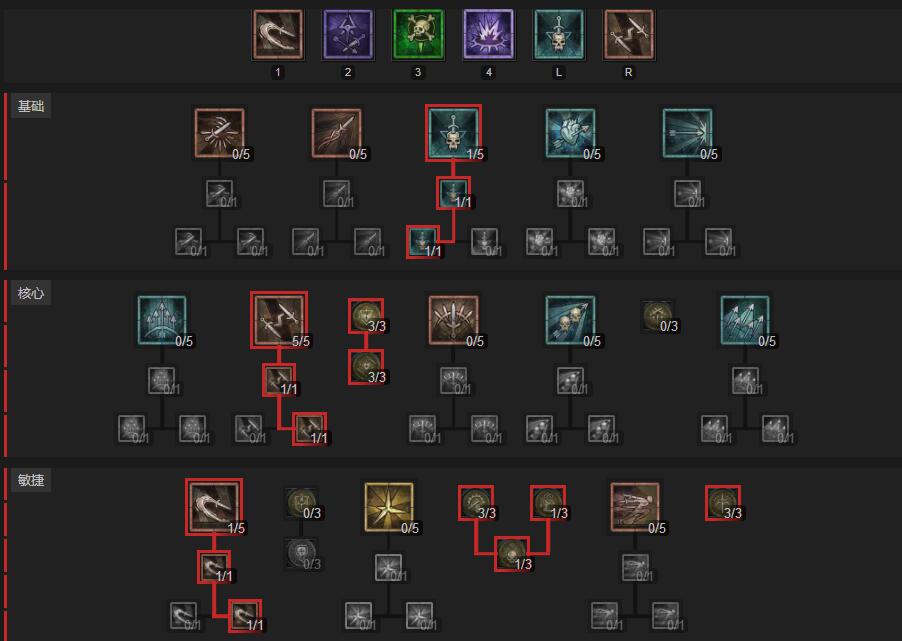The height and width of the screenshot is (641, 902).
Task: Click the first basic skill with 0/5
Action: [x=220, y=133]
